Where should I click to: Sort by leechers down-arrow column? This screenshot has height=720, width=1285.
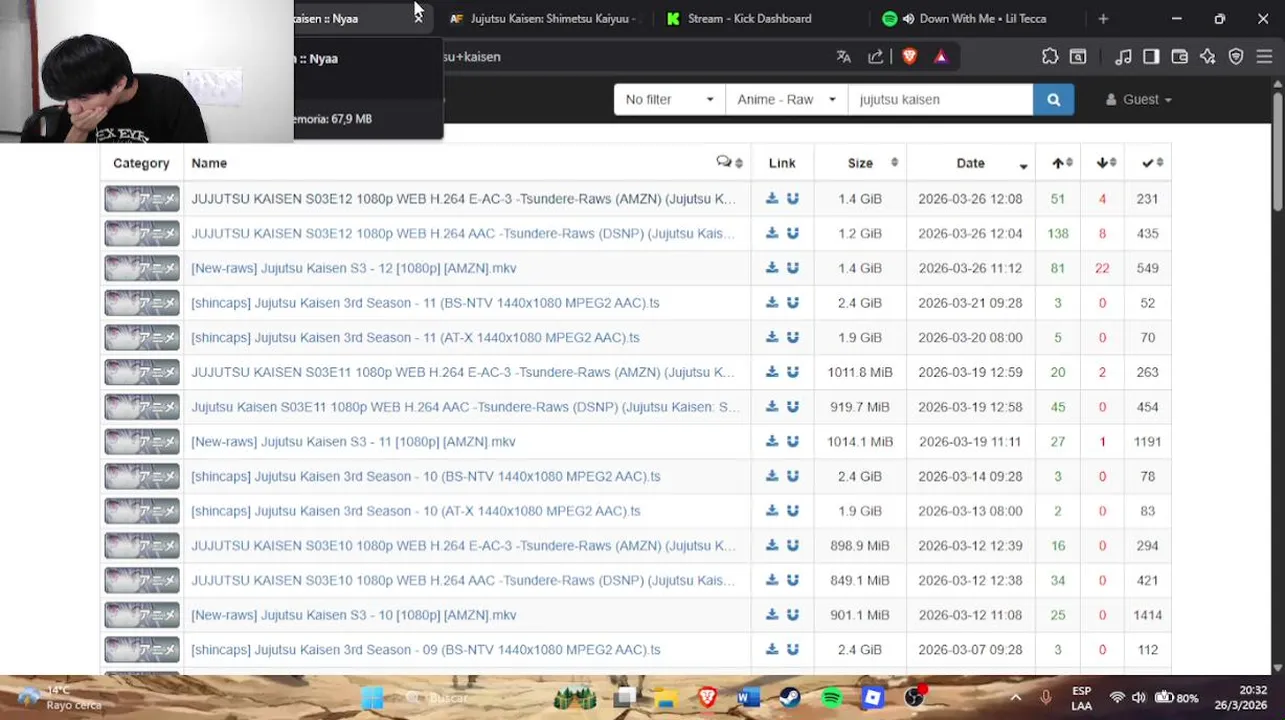tap(1102, 163)
